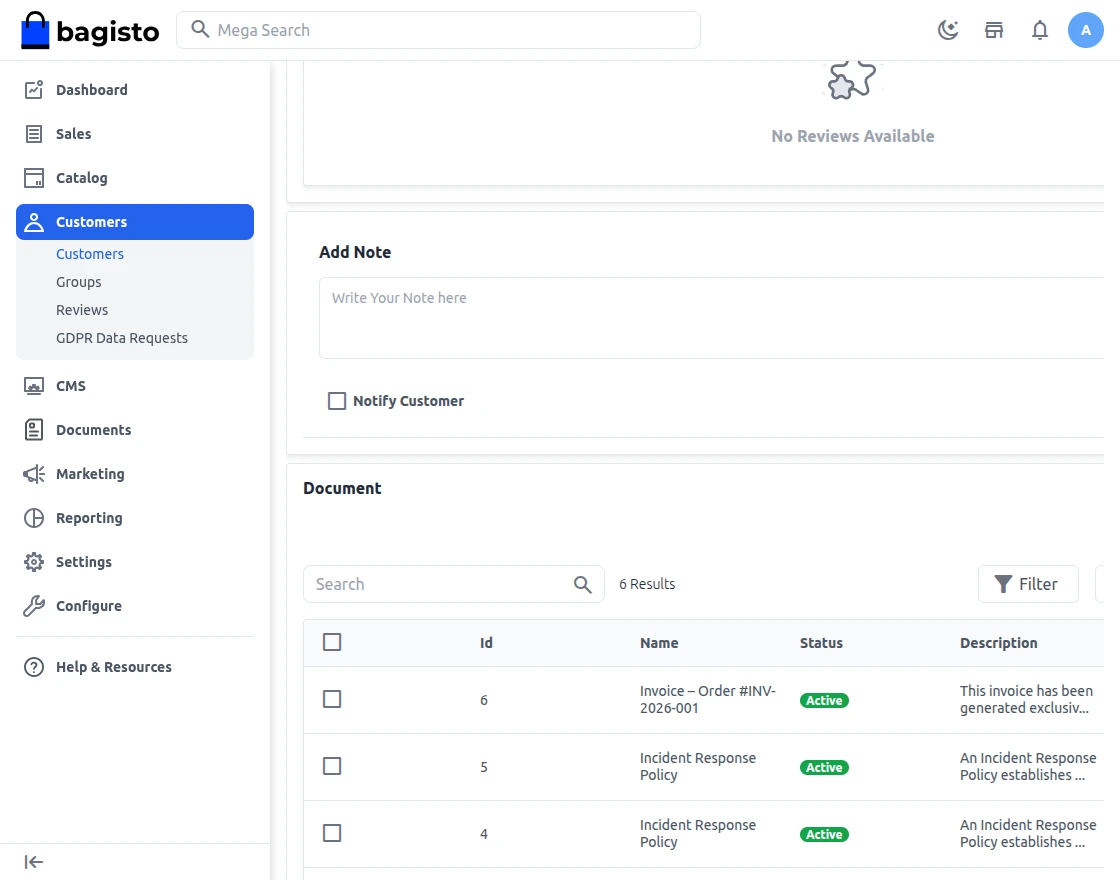This screenshot has width=1120, height=880.
Task: Click the bagisto logo
Action: click(90, 30)
